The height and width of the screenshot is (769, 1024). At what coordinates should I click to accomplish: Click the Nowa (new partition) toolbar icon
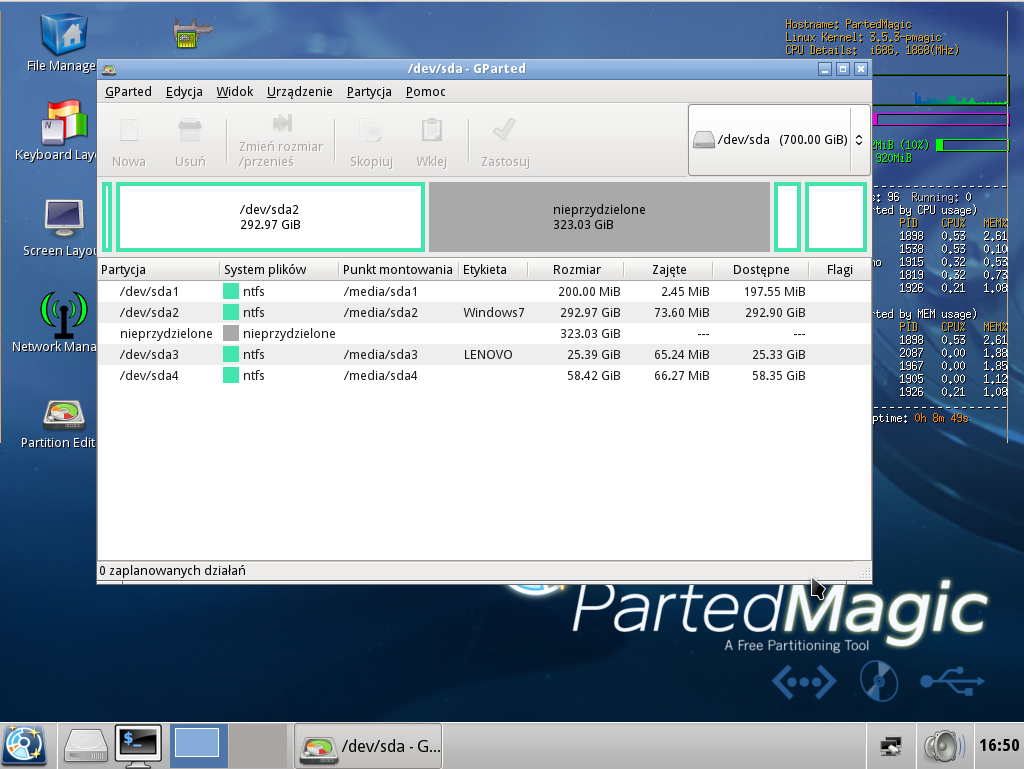pyautogui.click(x=129, y=131)
